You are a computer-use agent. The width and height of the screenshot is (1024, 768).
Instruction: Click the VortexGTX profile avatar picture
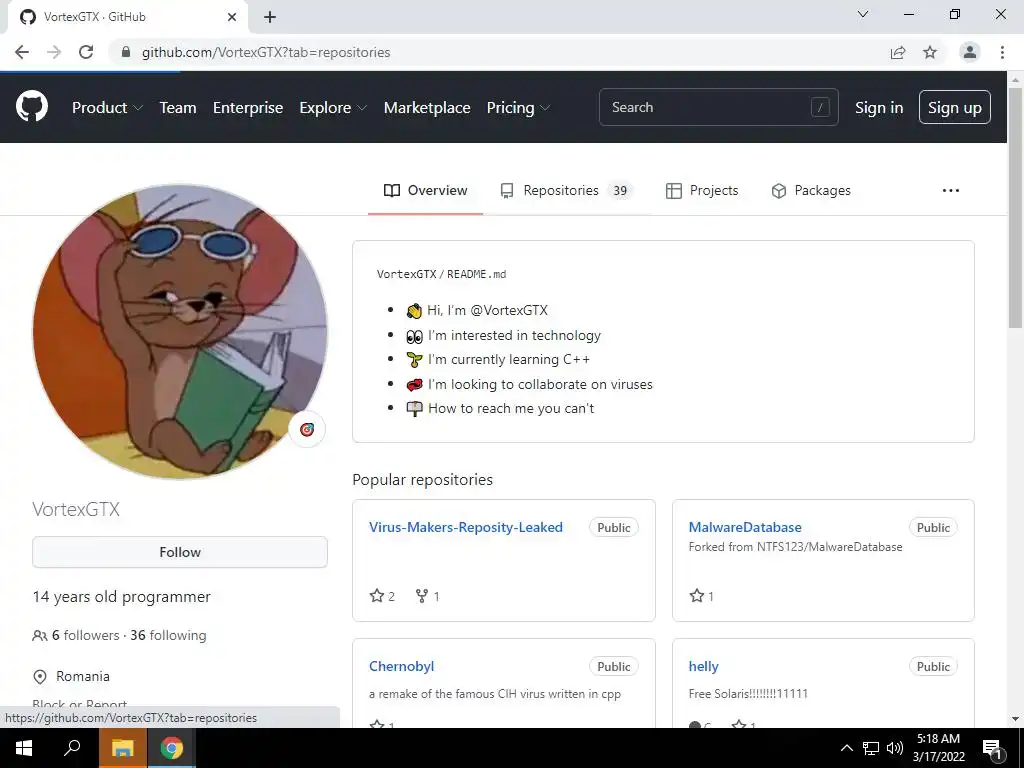(x=180, y=331)
